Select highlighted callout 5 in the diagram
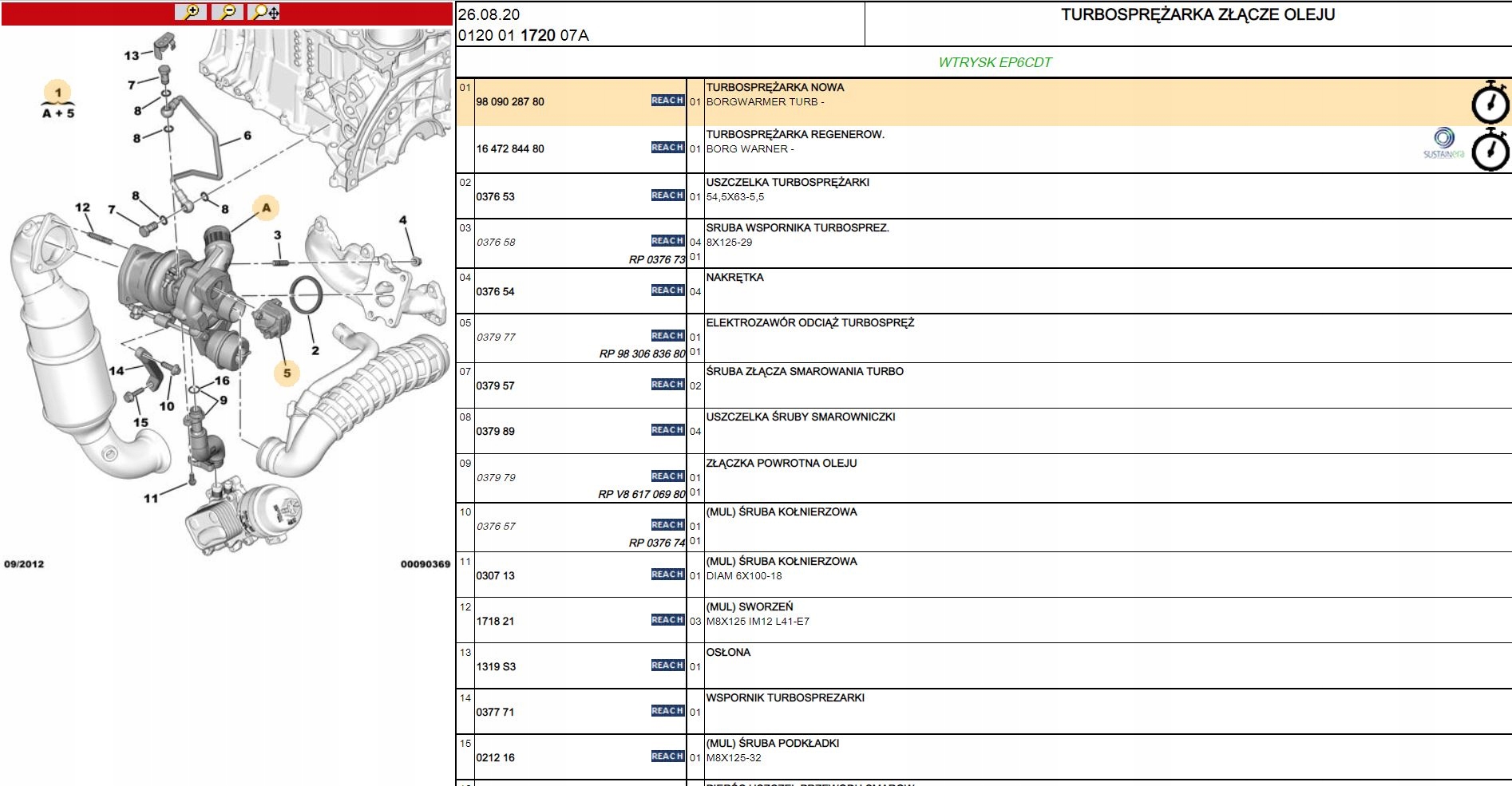Image resolution: width=1512 pixels, height=786 pixels. pyautogui.click(x=287, y=373)
